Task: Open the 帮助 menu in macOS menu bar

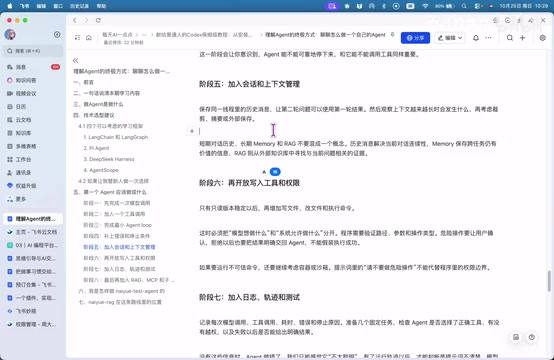Action: point(101,6)
